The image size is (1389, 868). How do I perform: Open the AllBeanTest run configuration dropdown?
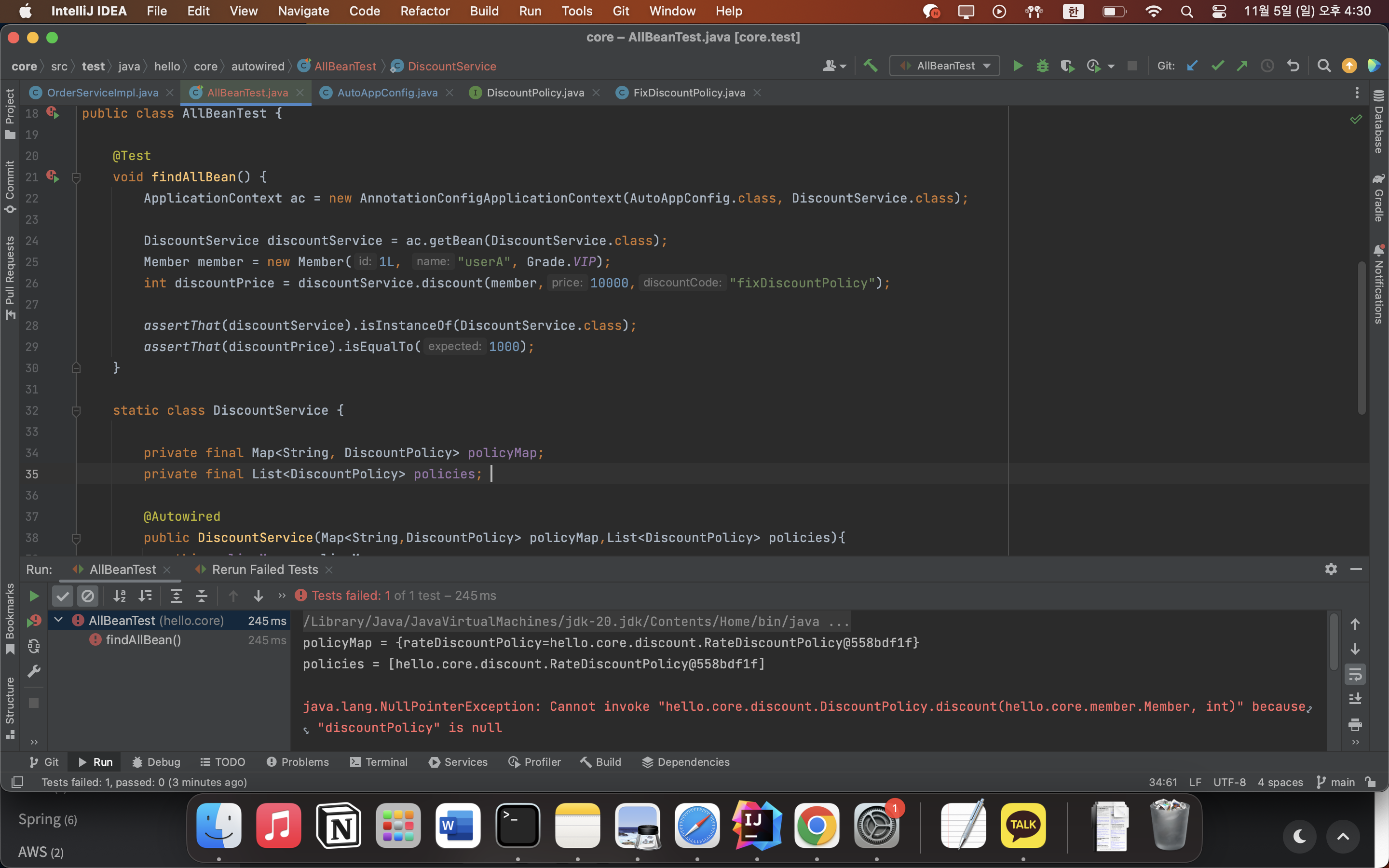tap(945, 66)
